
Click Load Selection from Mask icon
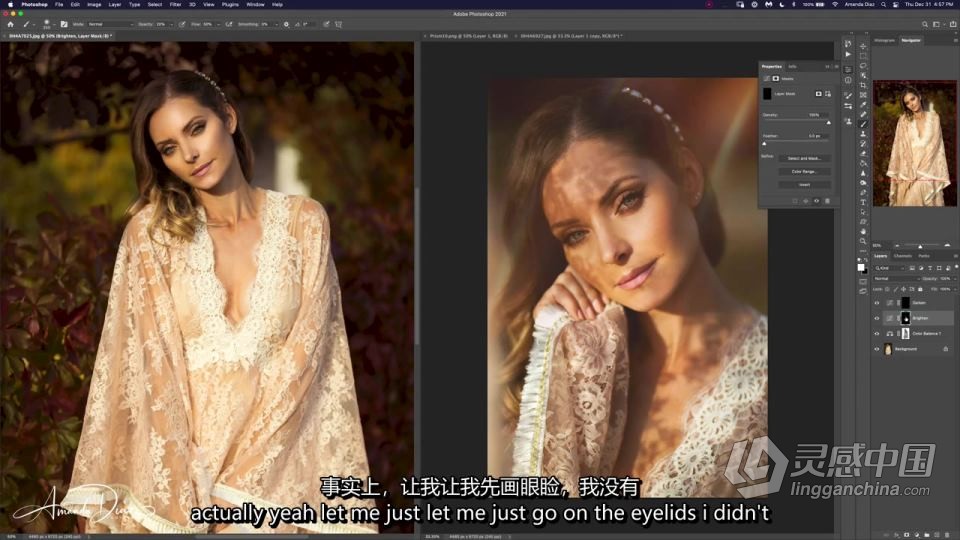point(795,201)
